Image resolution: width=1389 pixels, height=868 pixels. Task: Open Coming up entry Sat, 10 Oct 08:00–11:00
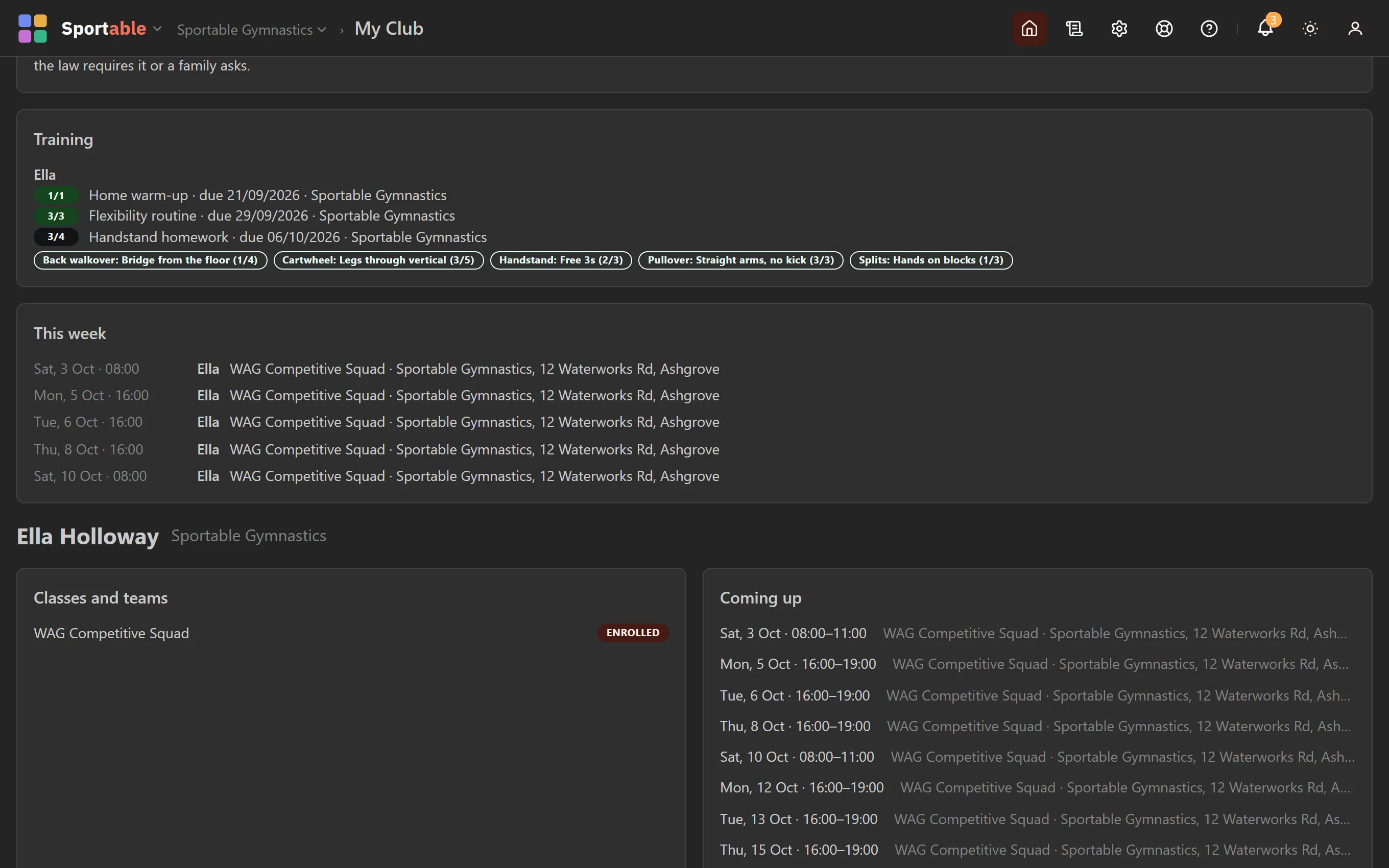pos(1037,757)
